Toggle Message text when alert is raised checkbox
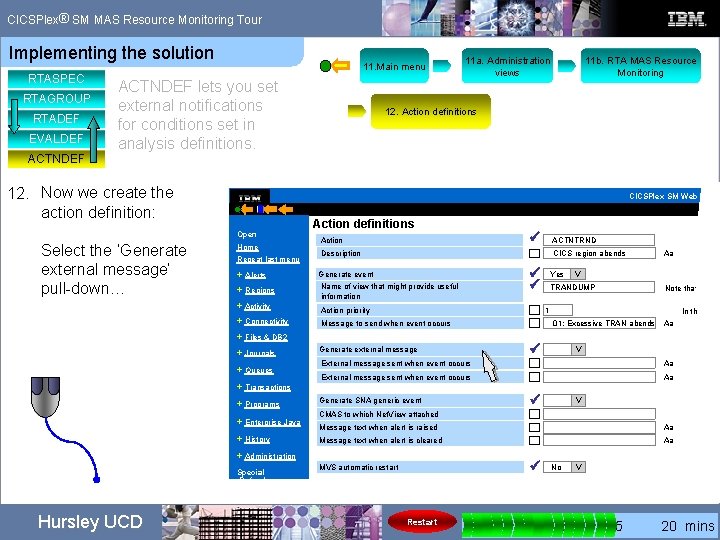Screen dimensions: 720x540 [534, 427]
